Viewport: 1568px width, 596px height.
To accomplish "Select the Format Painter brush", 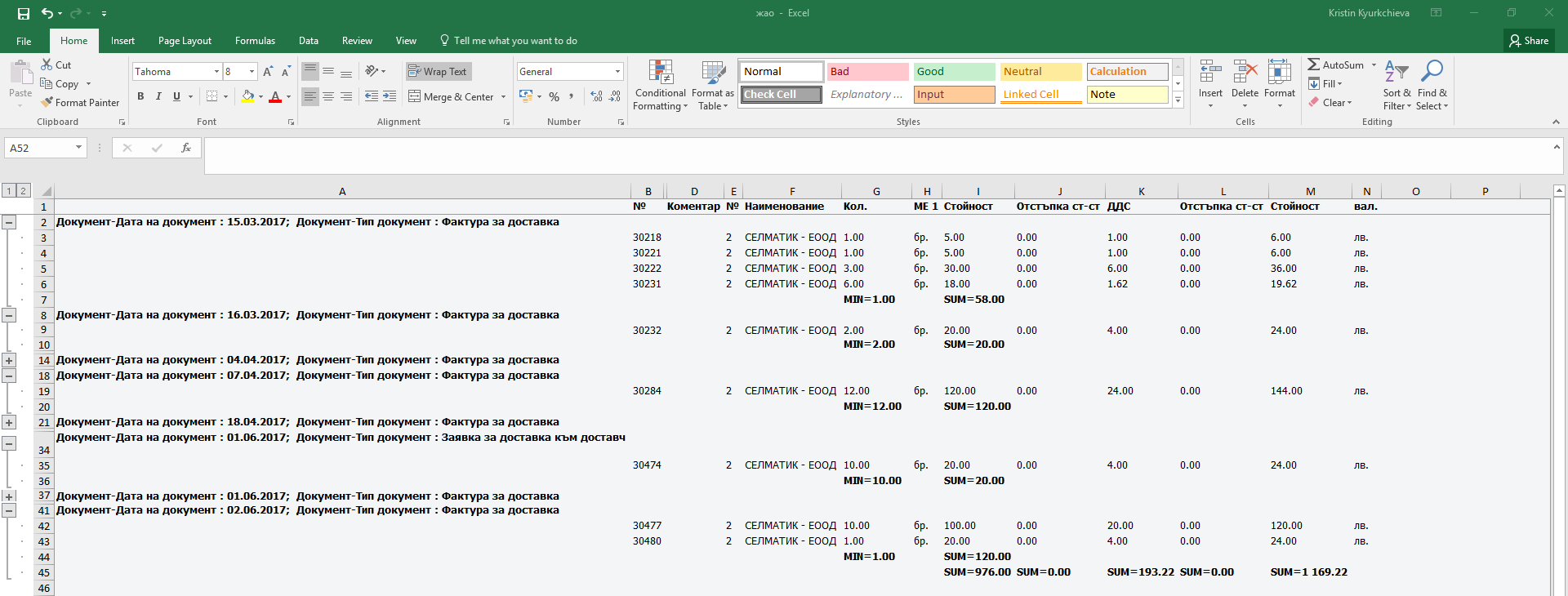I will click(81, 102).
